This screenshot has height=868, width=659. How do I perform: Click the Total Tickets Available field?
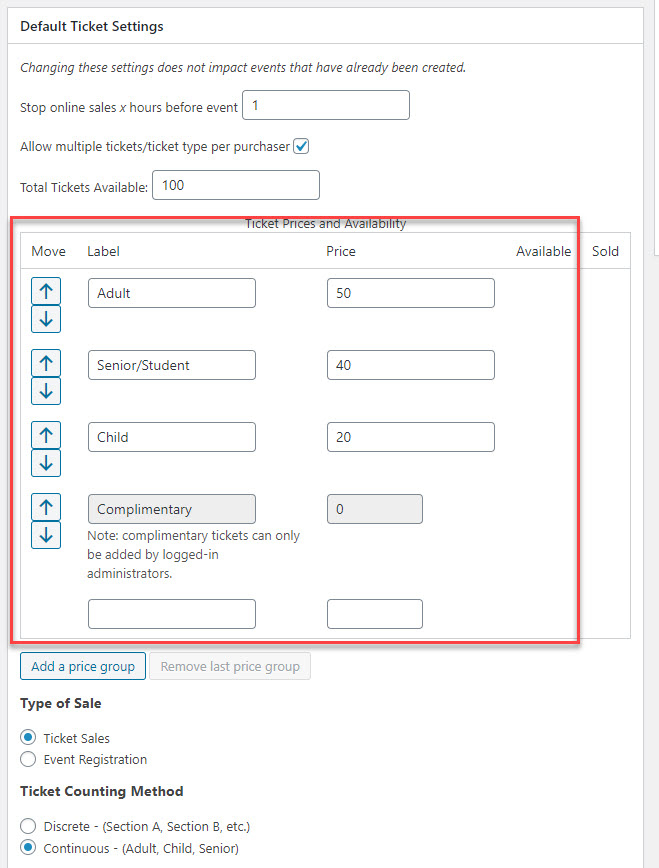pyautogui.click(x=235, y=184)
